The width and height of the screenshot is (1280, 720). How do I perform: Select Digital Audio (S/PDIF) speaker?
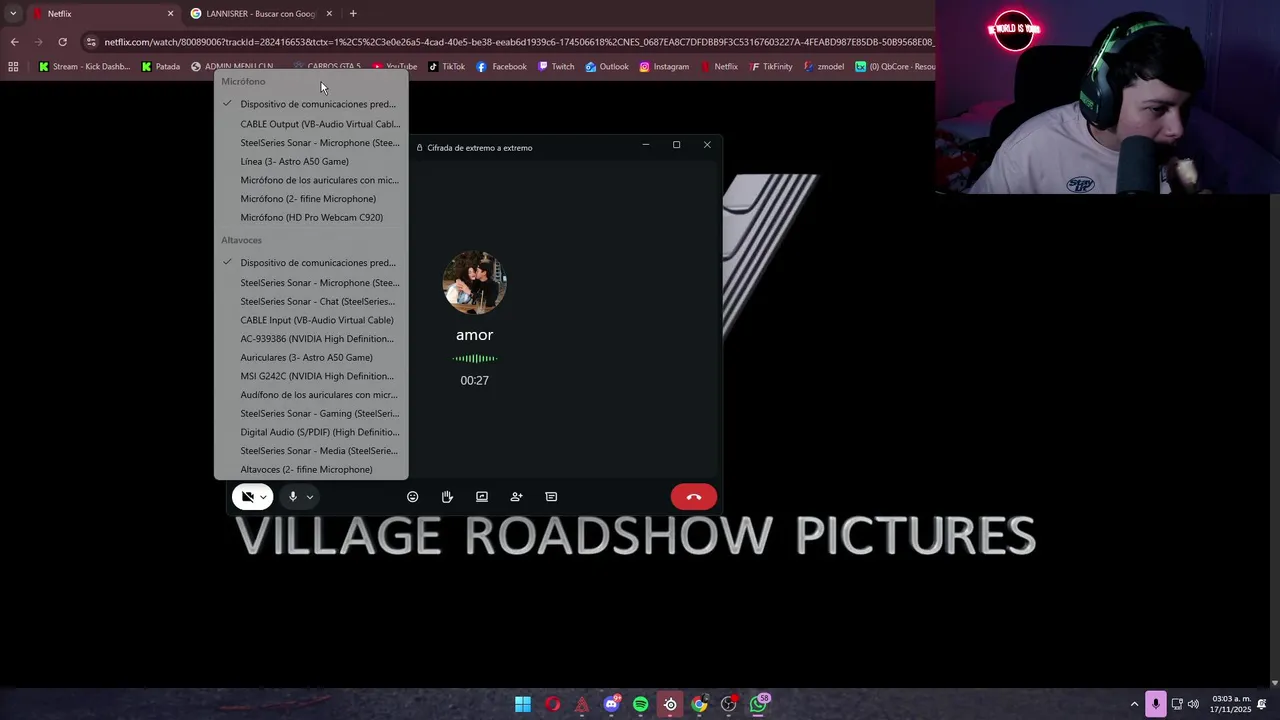[x=311, y=432]
